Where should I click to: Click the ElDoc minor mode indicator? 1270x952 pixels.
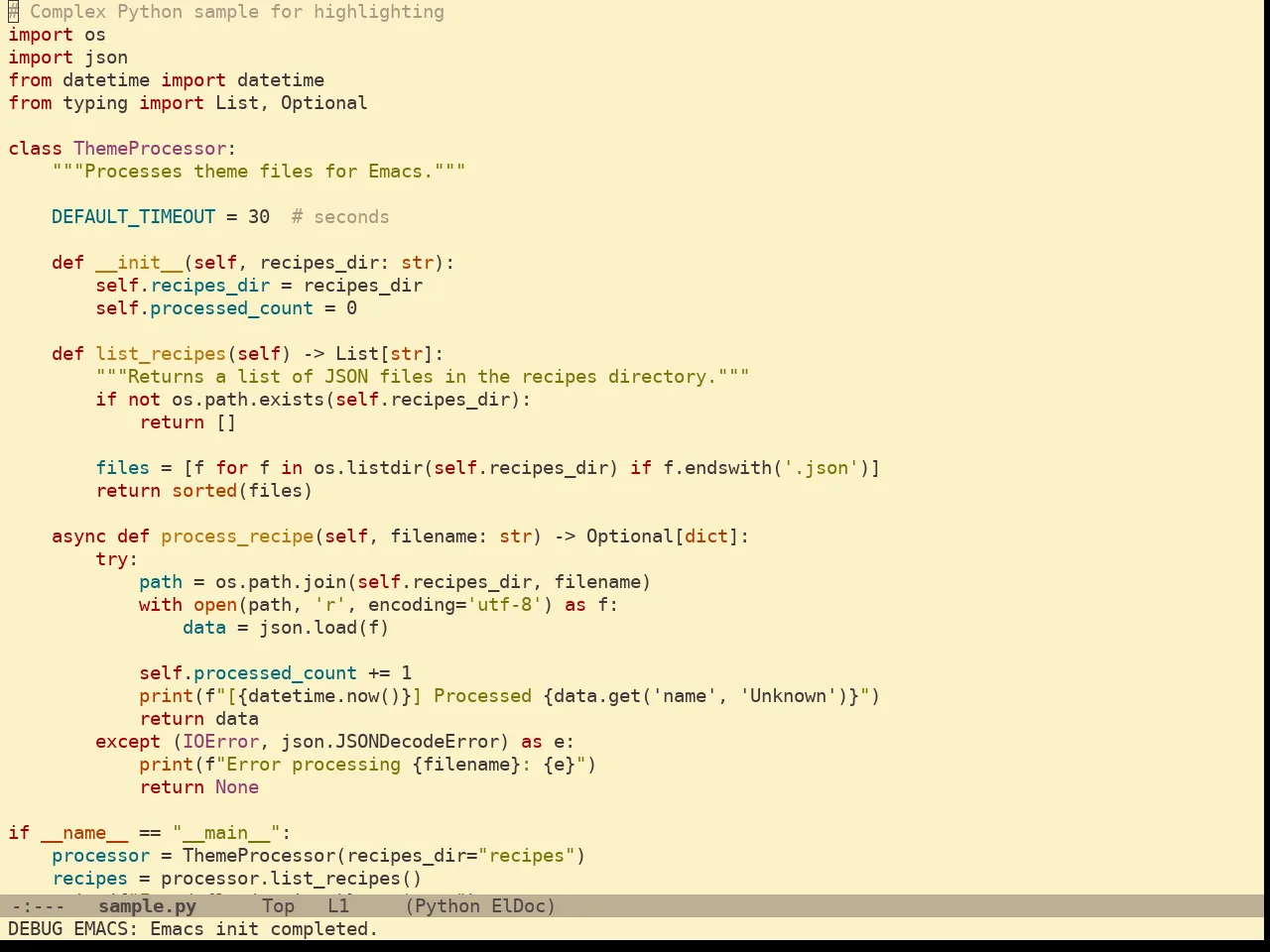(519, 906)
